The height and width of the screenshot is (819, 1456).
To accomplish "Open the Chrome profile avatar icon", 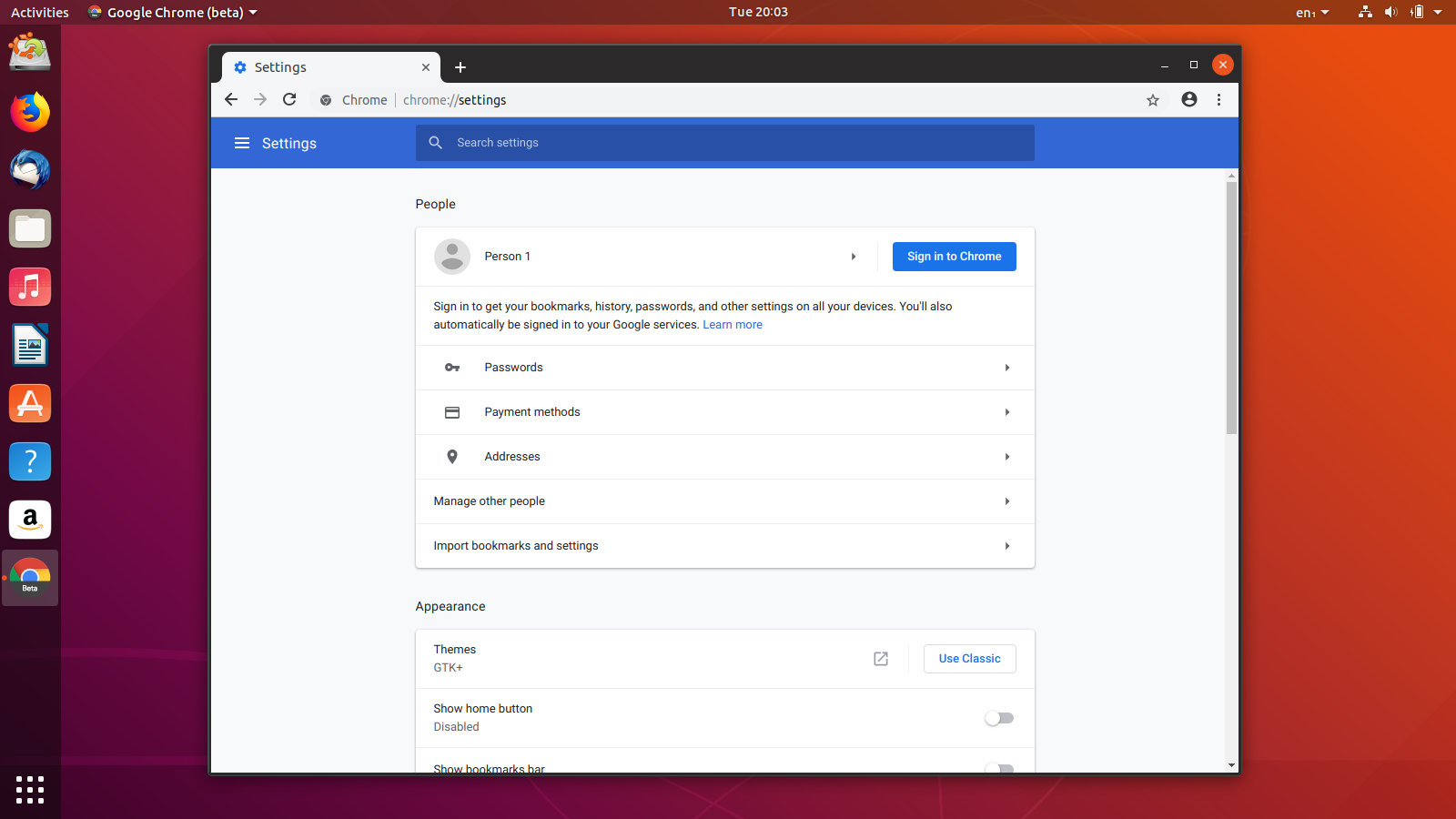I will pyautogui.click(x=1189, y=100).
